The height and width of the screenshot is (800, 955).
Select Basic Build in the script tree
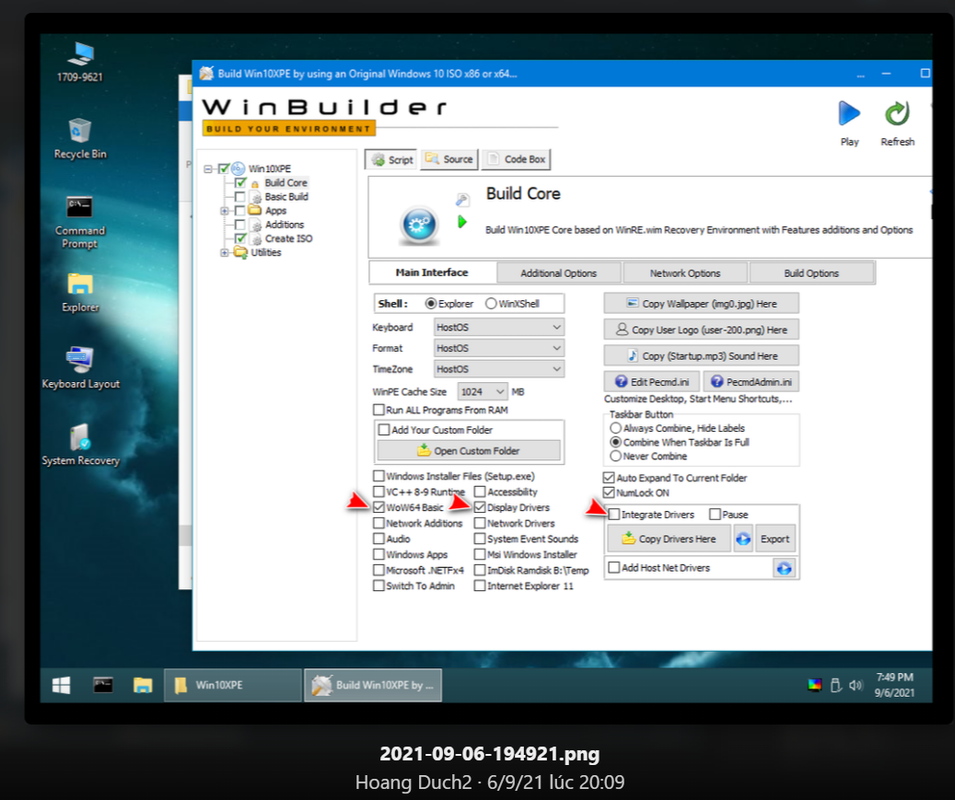coord(286,197)
